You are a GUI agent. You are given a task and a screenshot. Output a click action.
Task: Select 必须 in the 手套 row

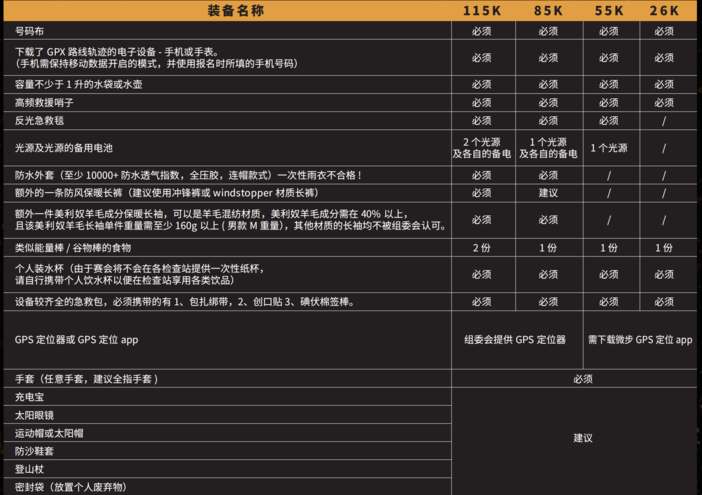coord(583,379)
